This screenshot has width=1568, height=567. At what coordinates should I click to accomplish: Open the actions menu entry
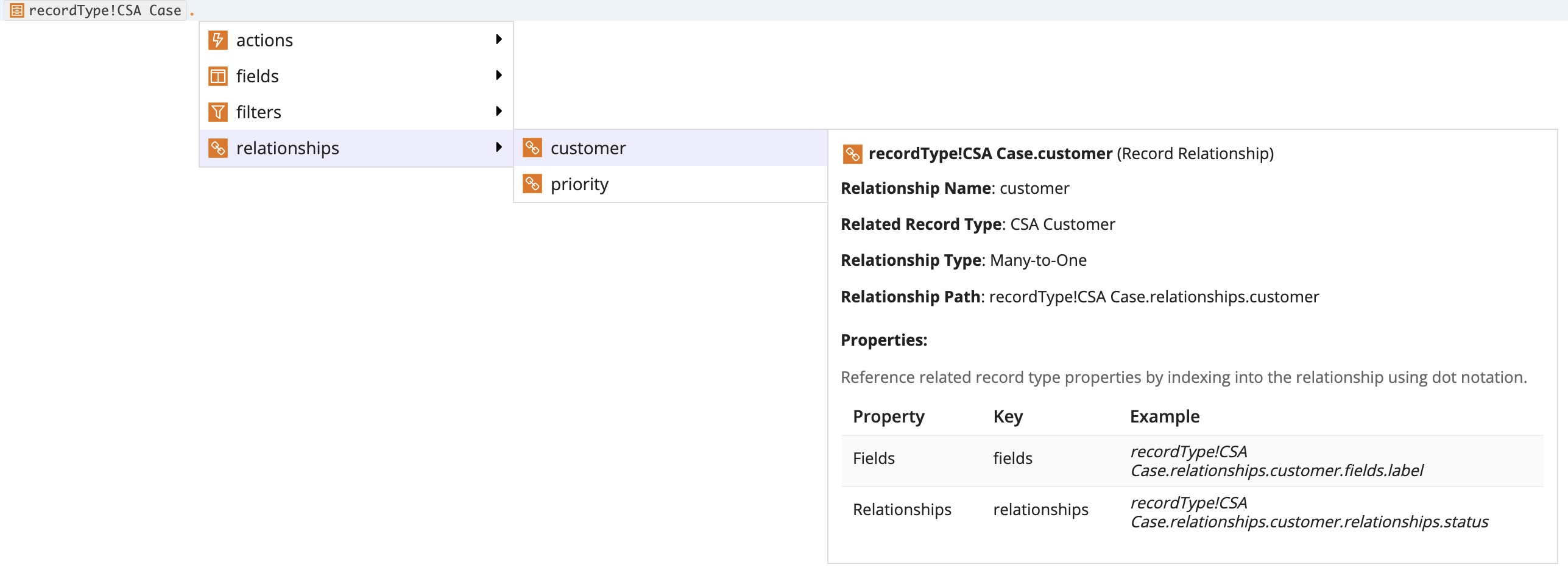[x=356, y=40]
